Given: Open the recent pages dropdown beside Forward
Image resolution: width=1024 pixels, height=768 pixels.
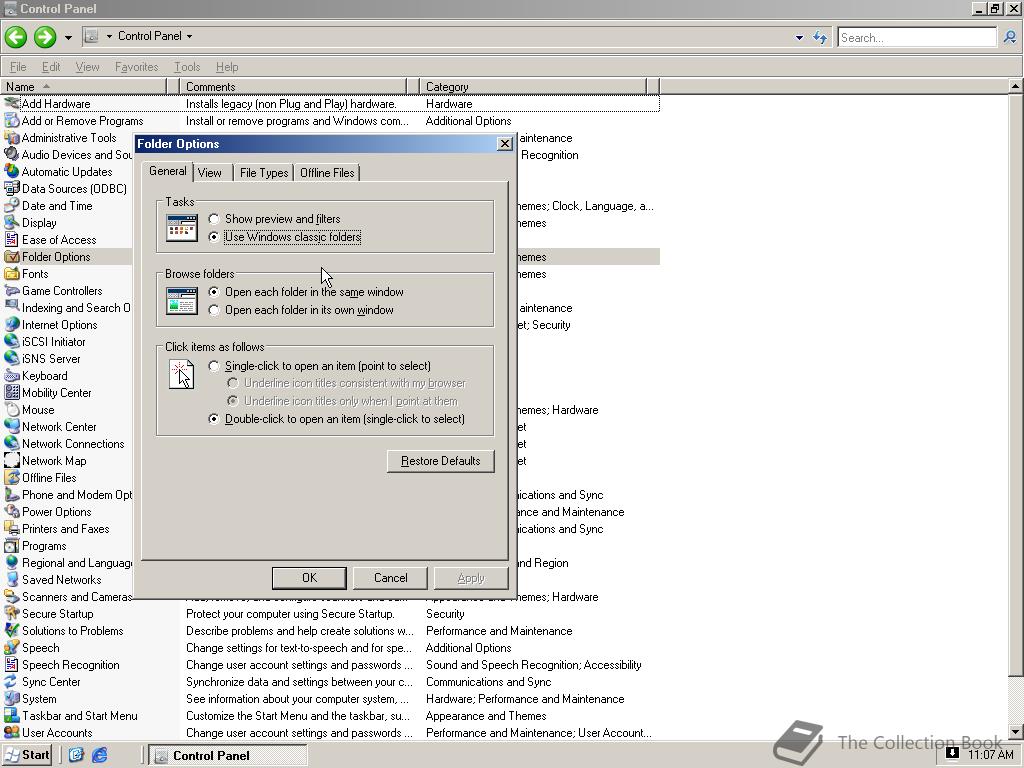Looking at the screenshot, I should [68, 37].
